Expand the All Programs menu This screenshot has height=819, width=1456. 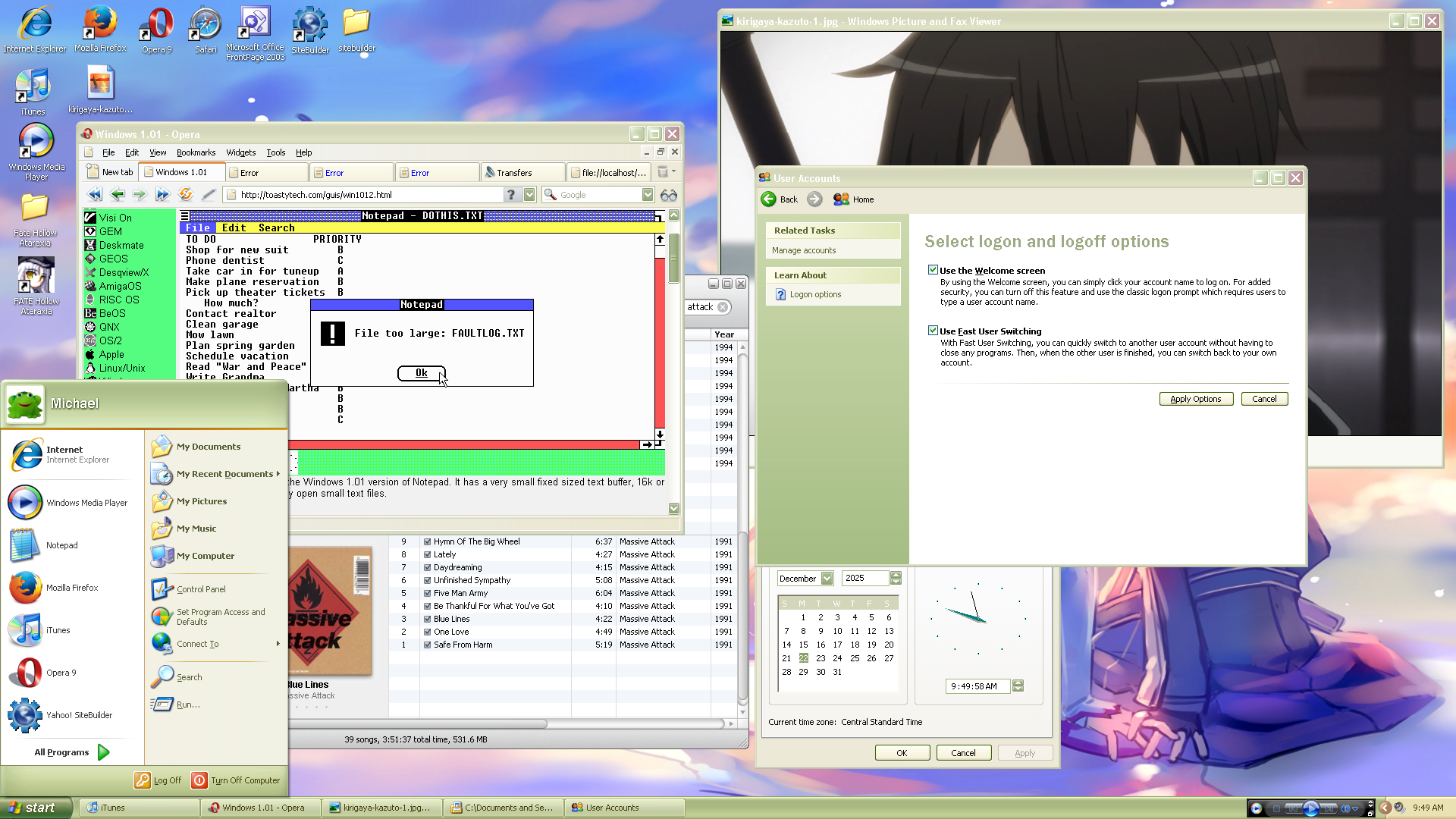(x=71, y=752)
